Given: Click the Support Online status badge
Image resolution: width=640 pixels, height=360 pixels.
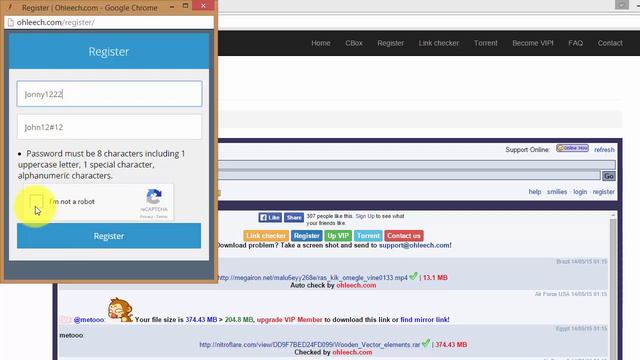Looking at the screenshot, I should (x=572, y=148).
